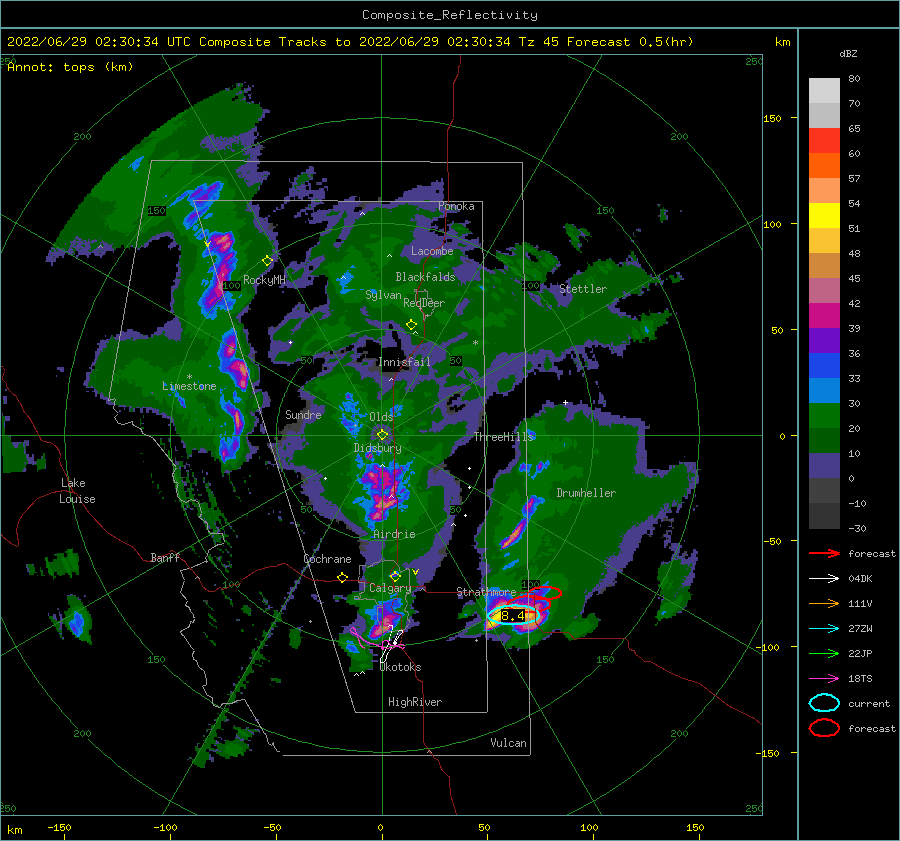Click the -30 value on dBZ scale

[x=857, y=528]
